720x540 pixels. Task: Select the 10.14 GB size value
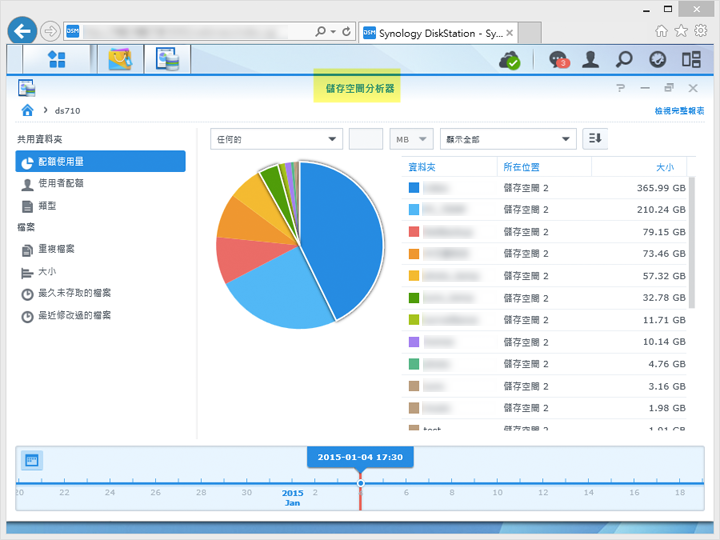pyautogui.click(x=664, y=342)
